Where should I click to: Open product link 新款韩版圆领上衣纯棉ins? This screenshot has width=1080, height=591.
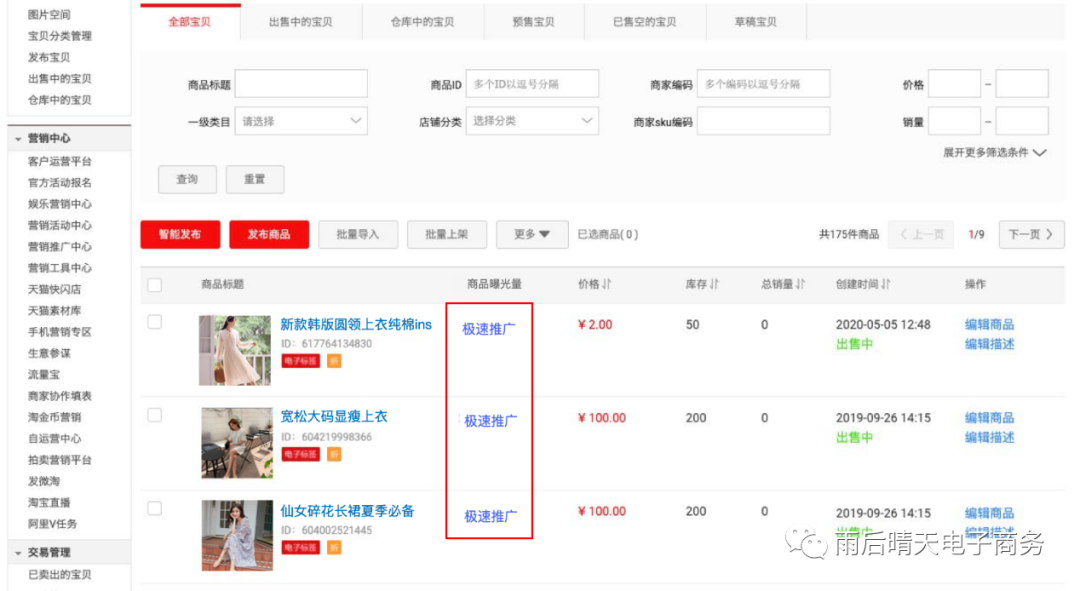[356, 324]
